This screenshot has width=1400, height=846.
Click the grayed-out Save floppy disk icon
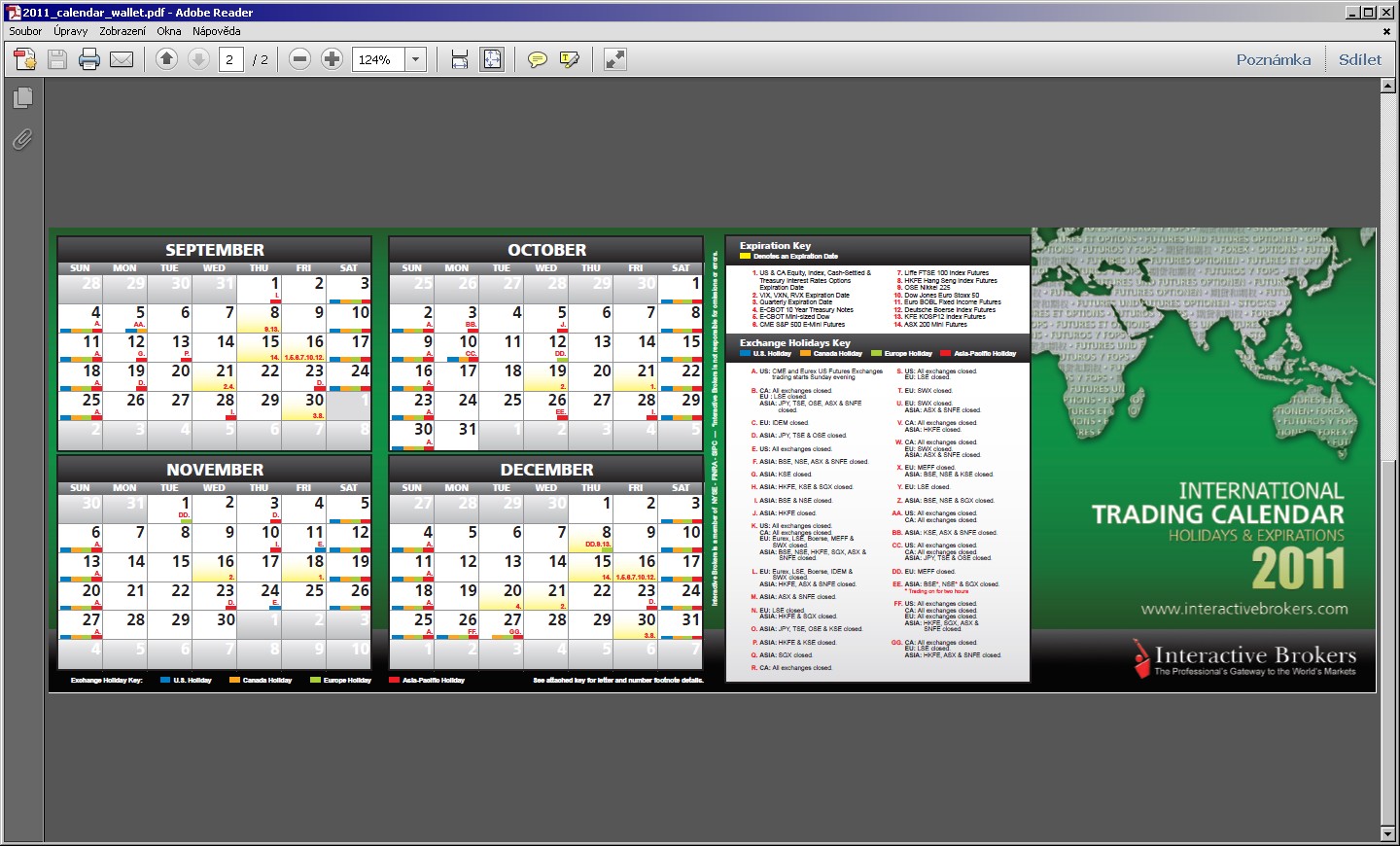click(57, 59)
